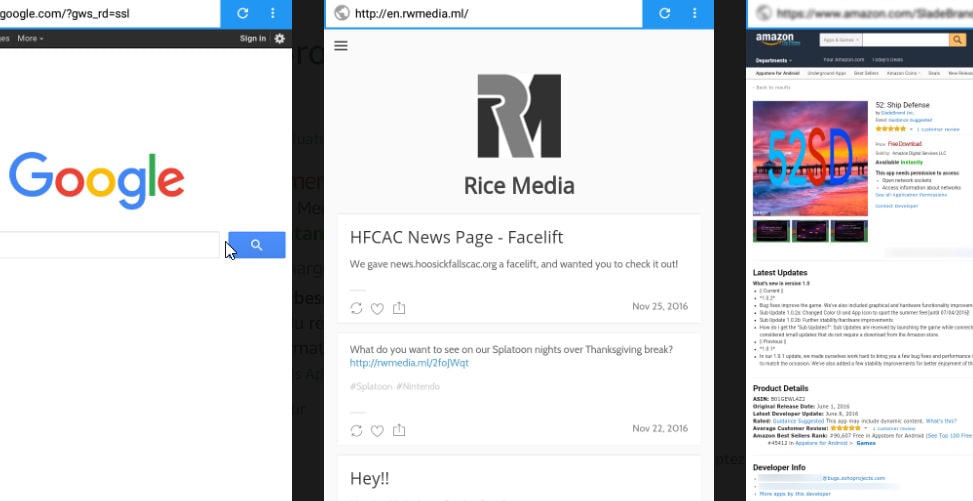Viewport: 973px width, 501px height.
Task: Open the SladeBrand Inc. developer link
Action: coord(897,113)
